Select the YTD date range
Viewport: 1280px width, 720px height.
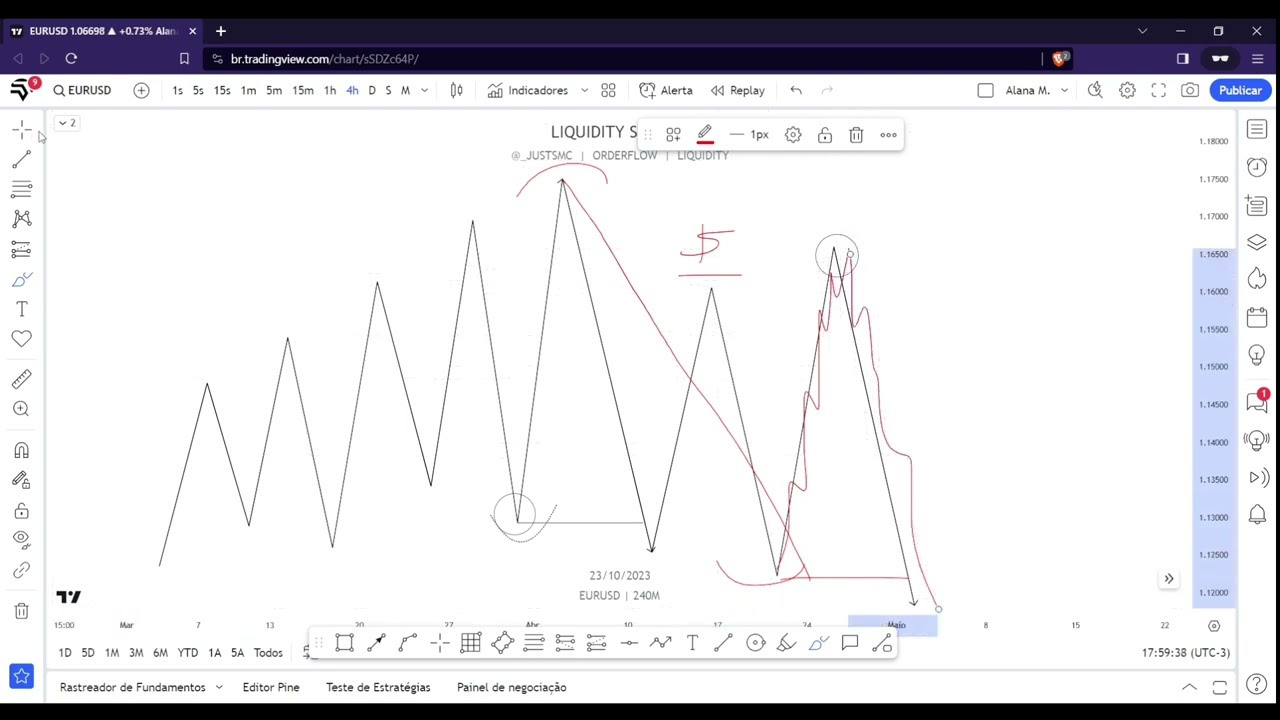tap(187, 653)
